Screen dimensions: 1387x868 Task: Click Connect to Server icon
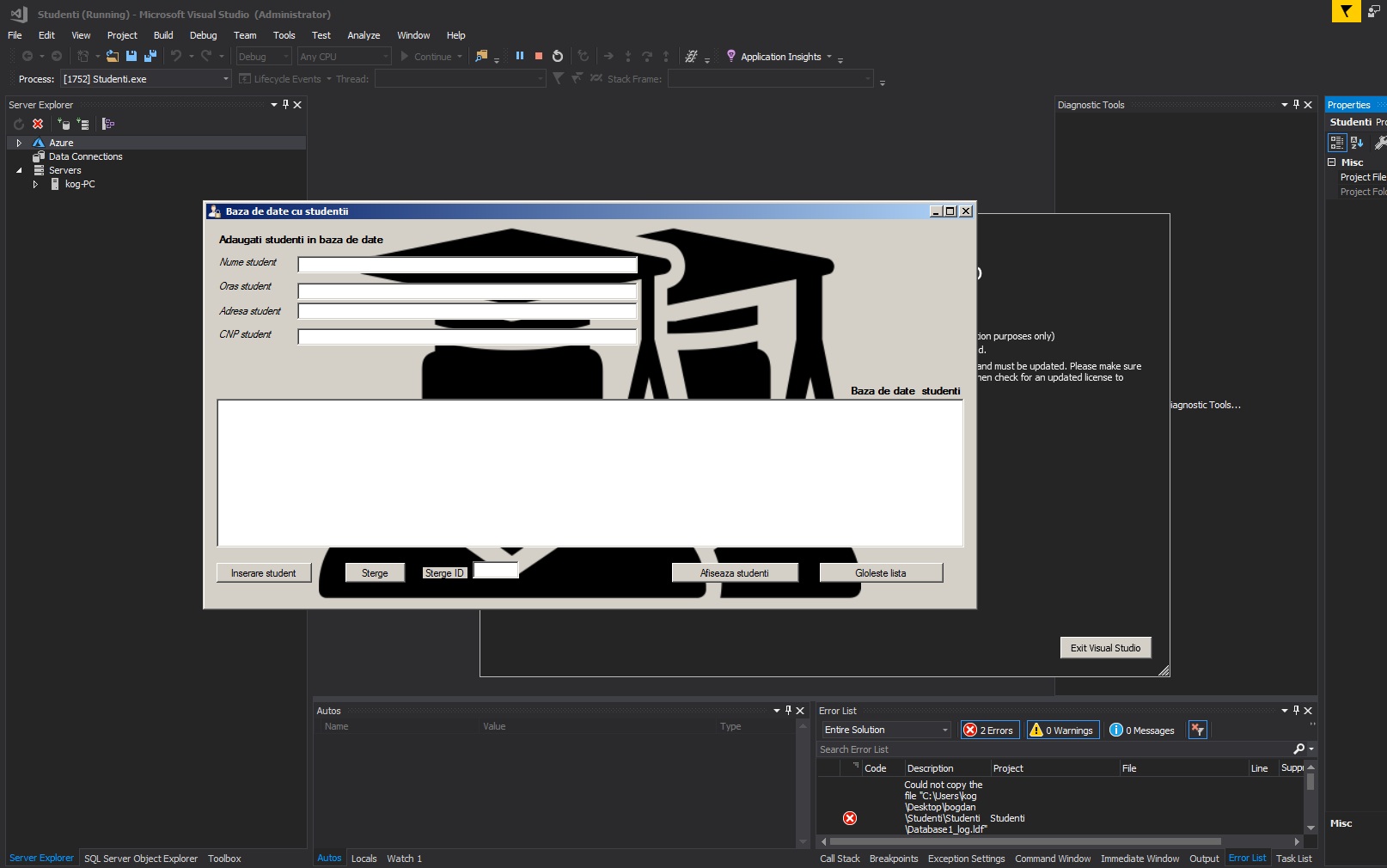[x=82, y=124]
